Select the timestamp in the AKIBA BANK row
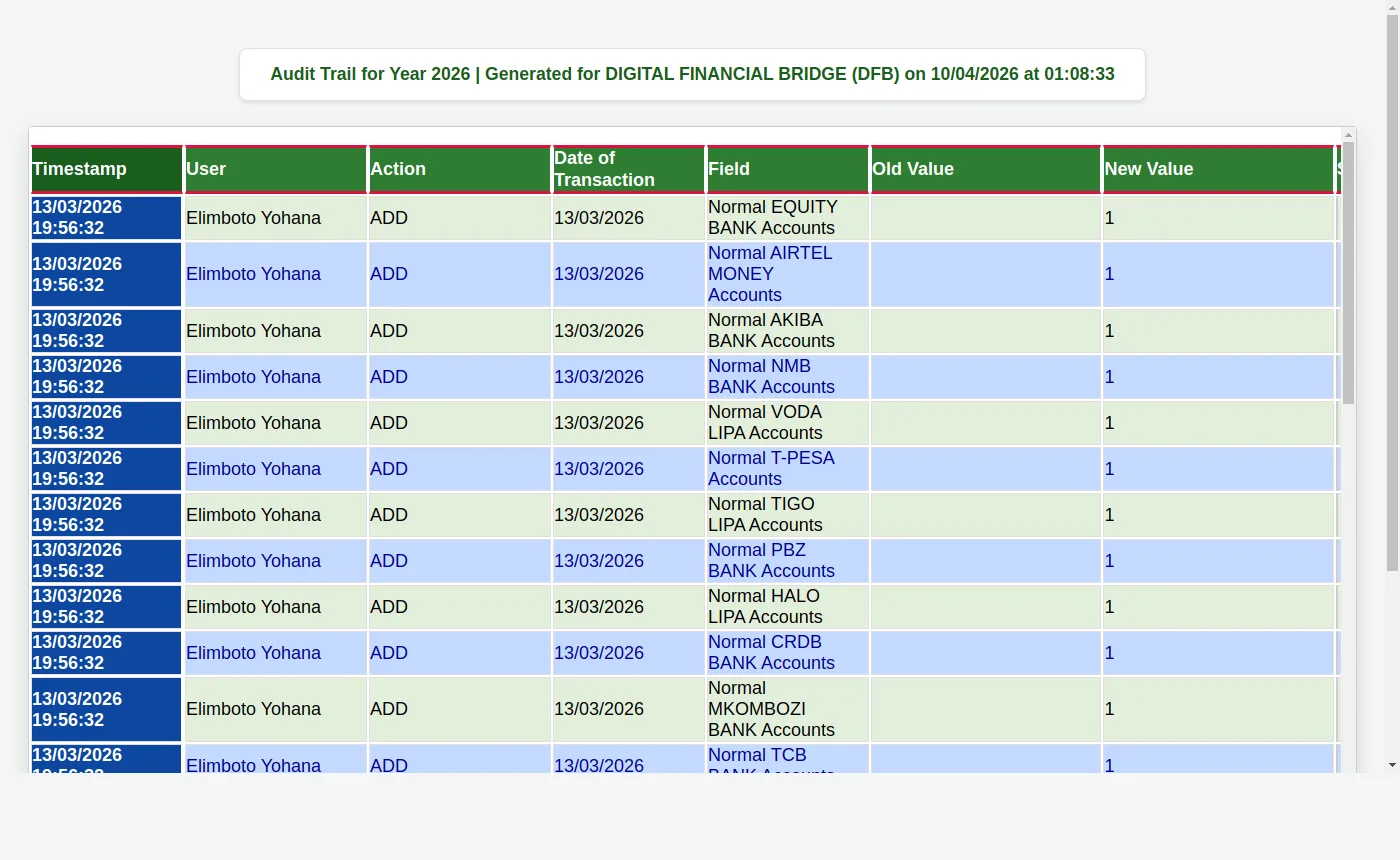The image size is (1400, 860). coord(107,331)
